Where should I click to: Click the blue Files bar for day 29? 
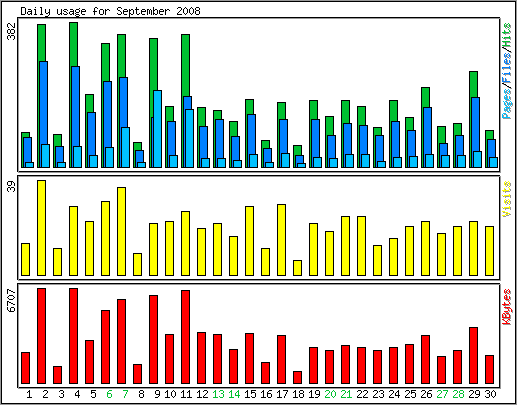476,124
